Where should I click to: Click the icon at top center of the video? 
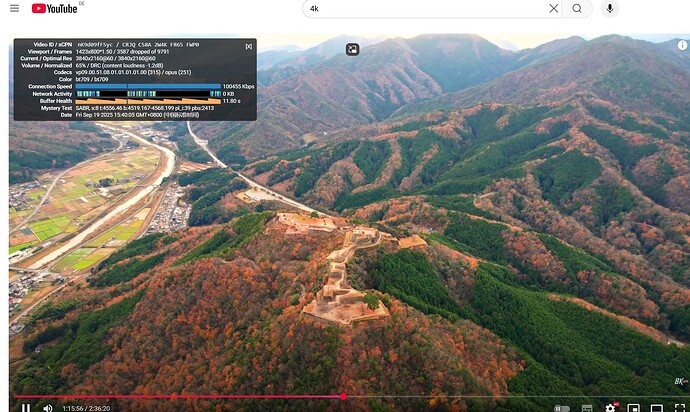click(x=352, y=49)
